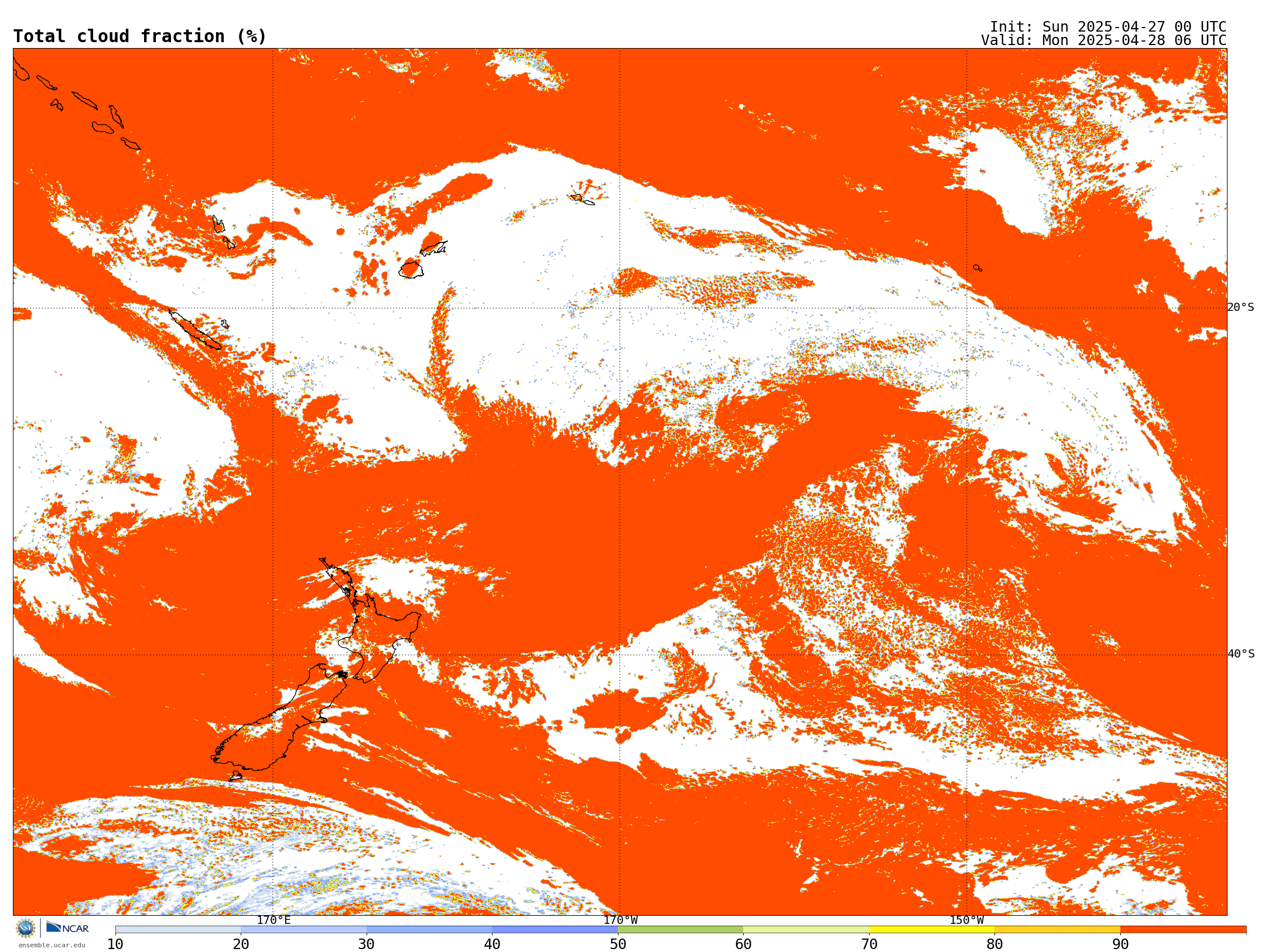Click the colorbar tick label 30

coord(367,944)
